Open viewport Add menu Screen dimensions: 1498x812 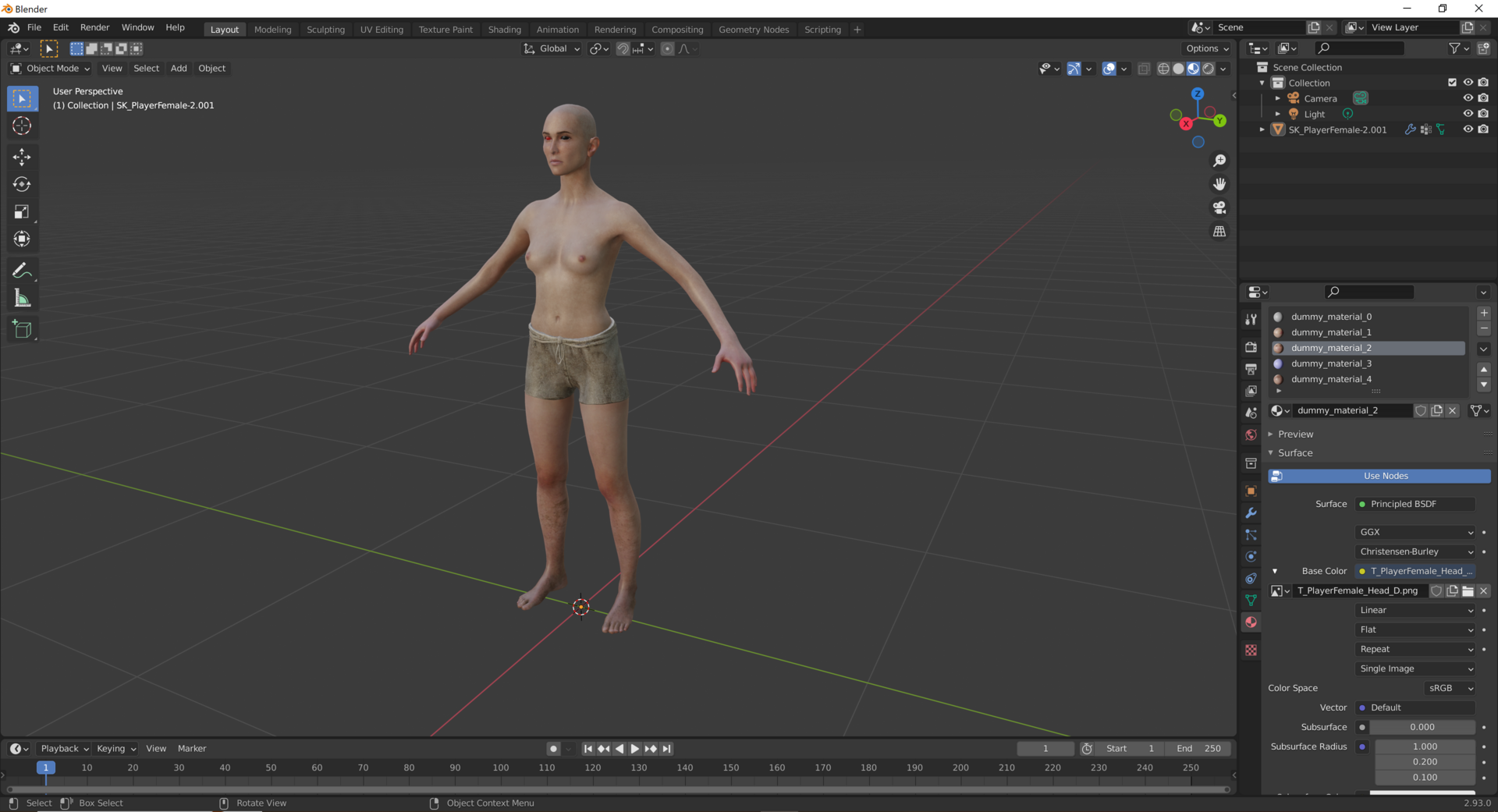tap(179, 69)
